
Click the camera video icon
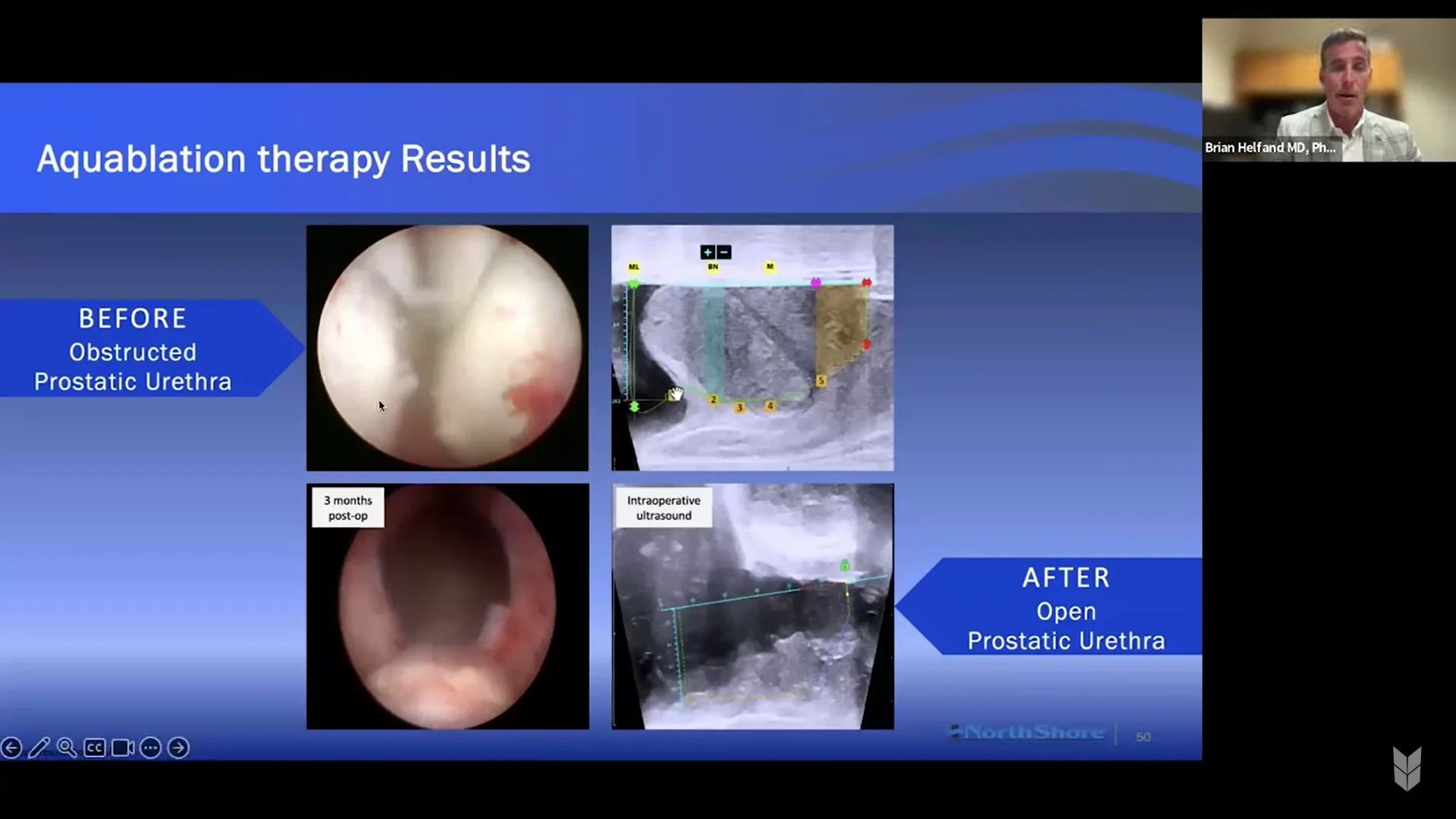(122, 748)
